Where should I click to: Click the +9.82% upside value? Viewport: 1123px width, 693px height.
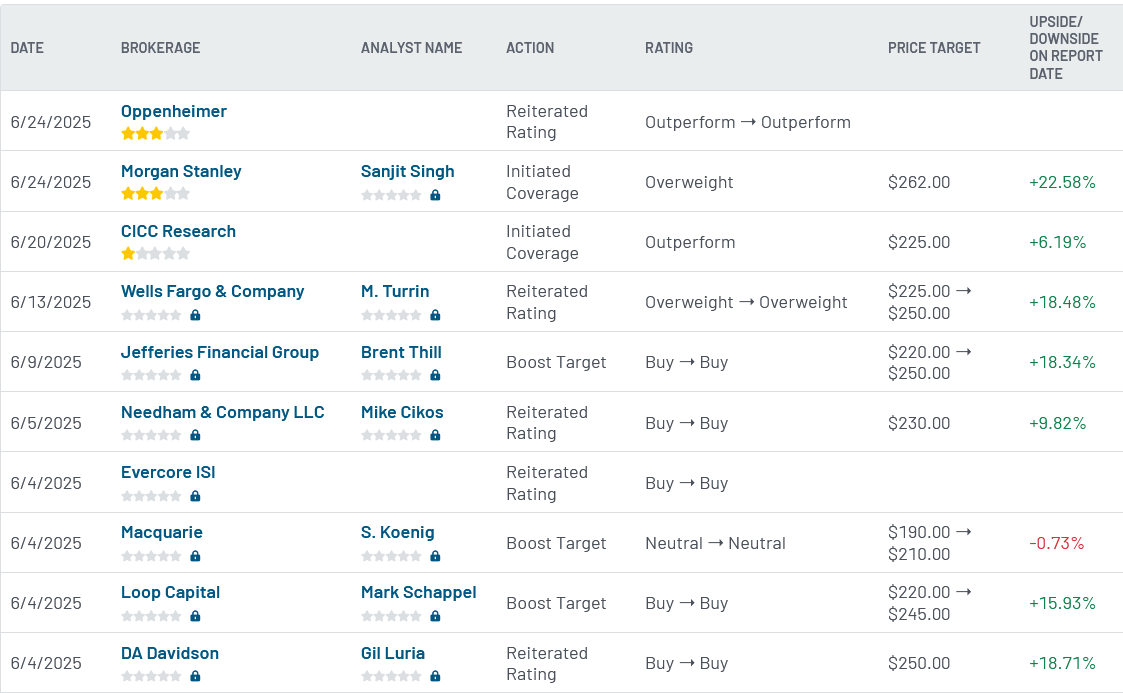point(1058,424)
